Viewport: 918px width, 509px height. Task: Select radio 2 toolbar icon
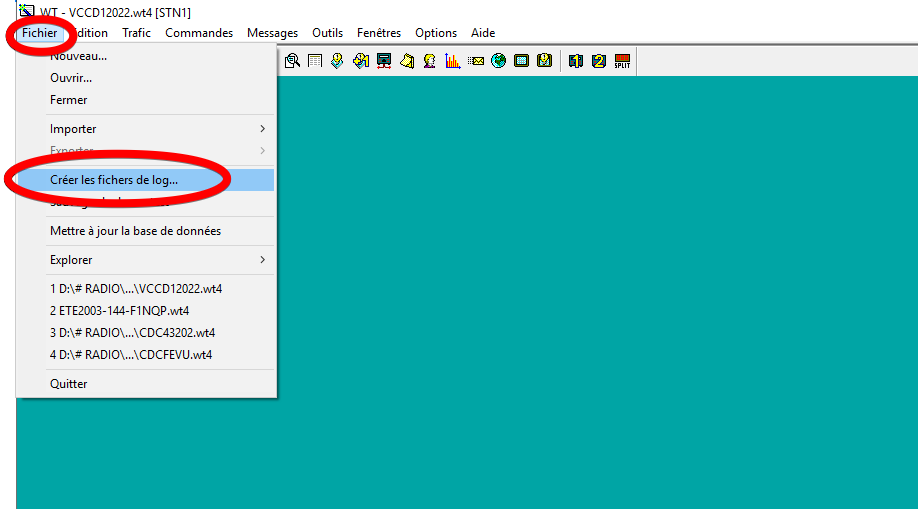(598, 61)
